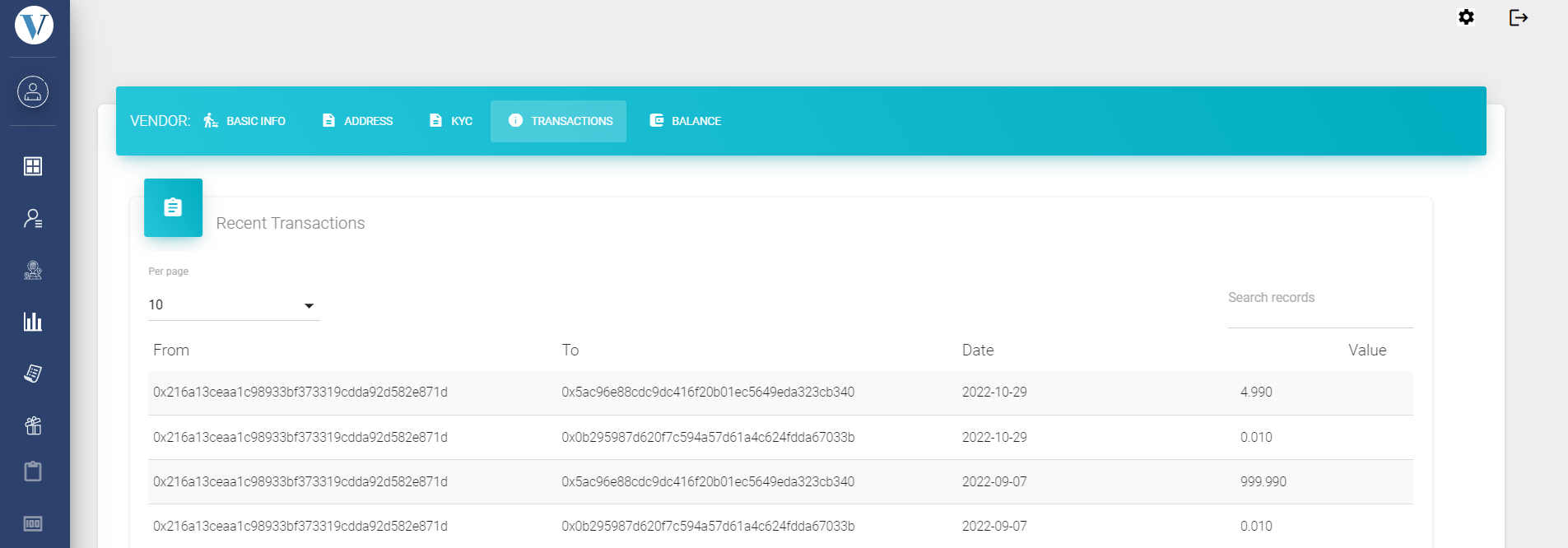Go to the Balance tab
This screenshot has height=548, width=1568.
685,121
